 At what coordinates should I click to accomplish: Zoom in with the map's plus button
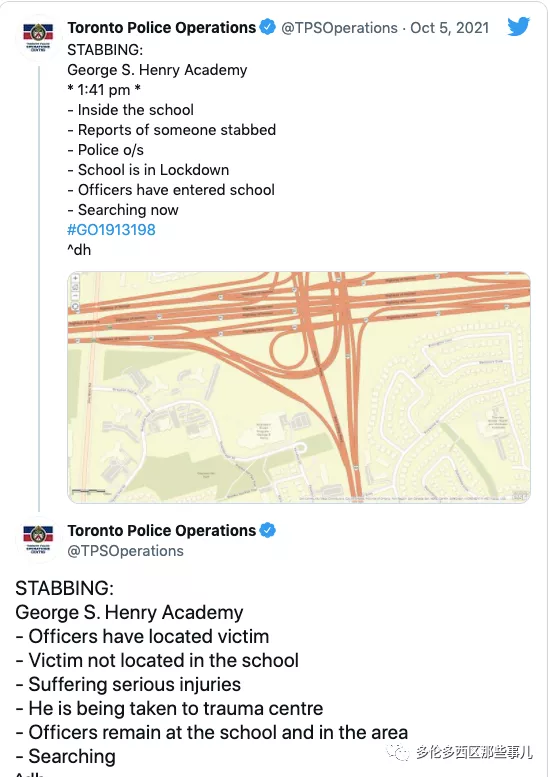[x=75, y=278]
